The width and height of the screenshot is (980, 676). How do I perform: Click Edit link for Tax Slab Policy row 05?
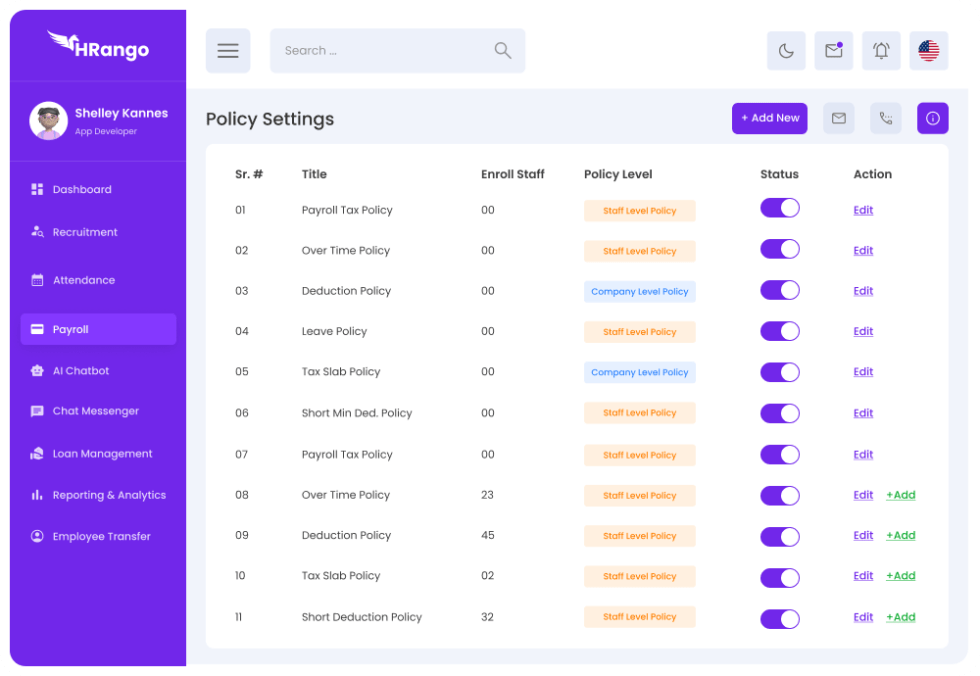(x=863, y=372)
